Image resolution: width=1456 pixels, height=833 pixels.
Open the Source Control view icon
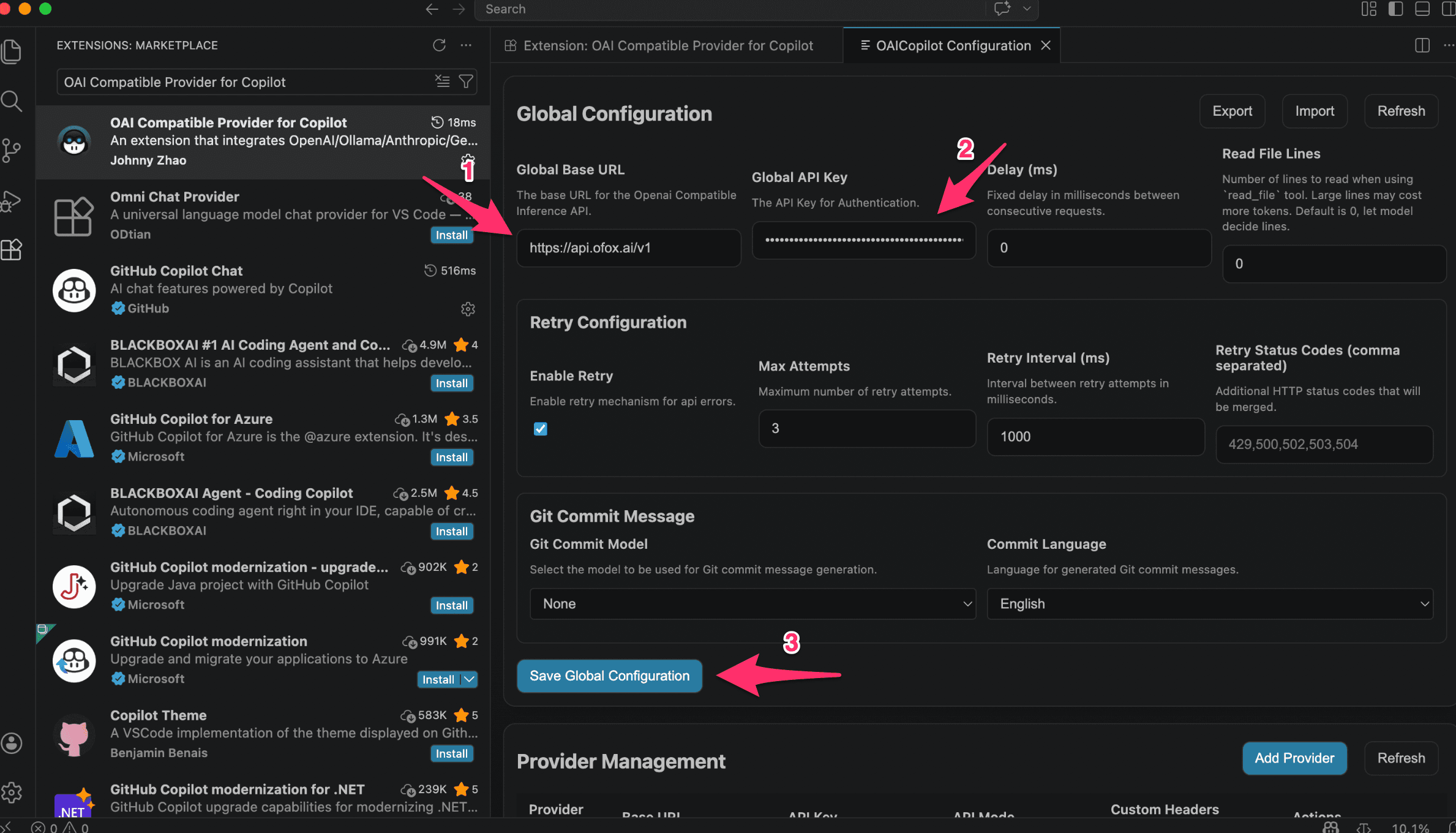coord(12,150)
